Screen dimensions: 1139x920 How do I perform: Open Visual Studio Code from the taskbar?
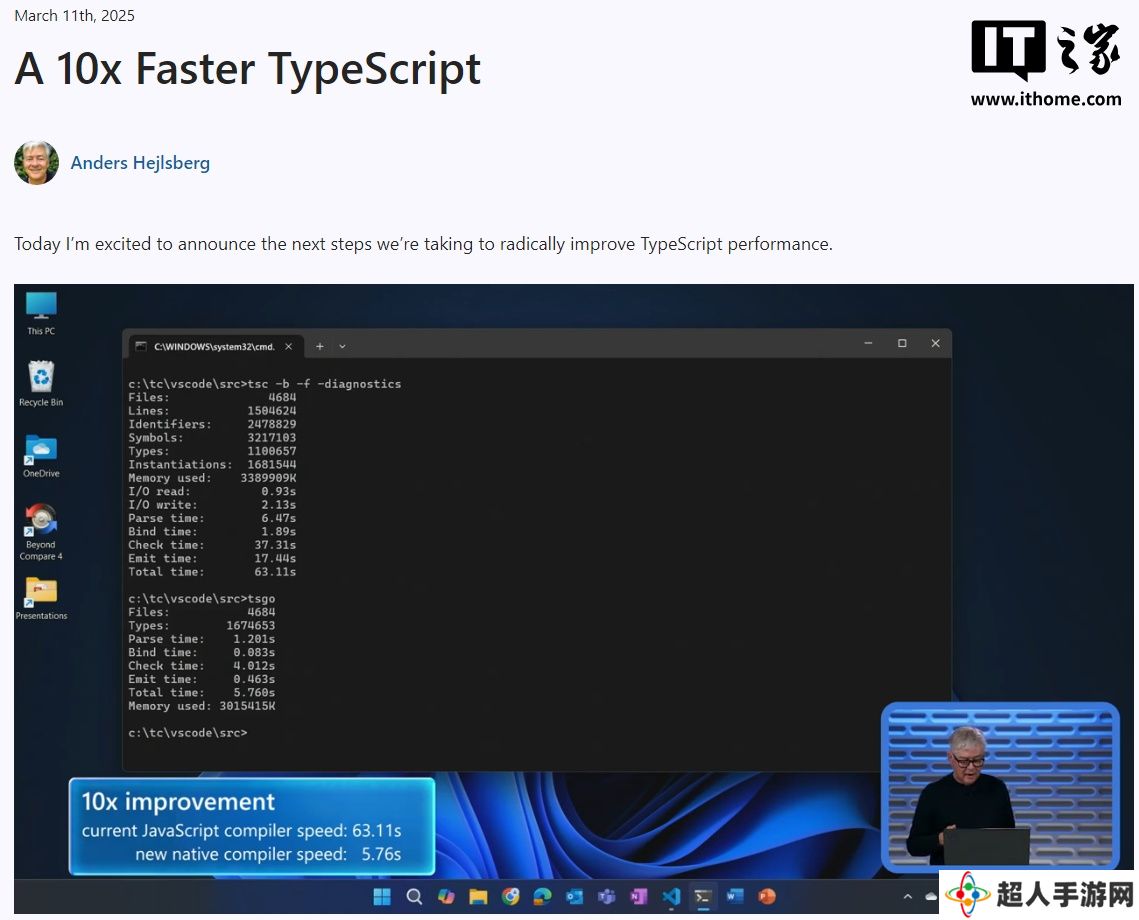(671, 897)
